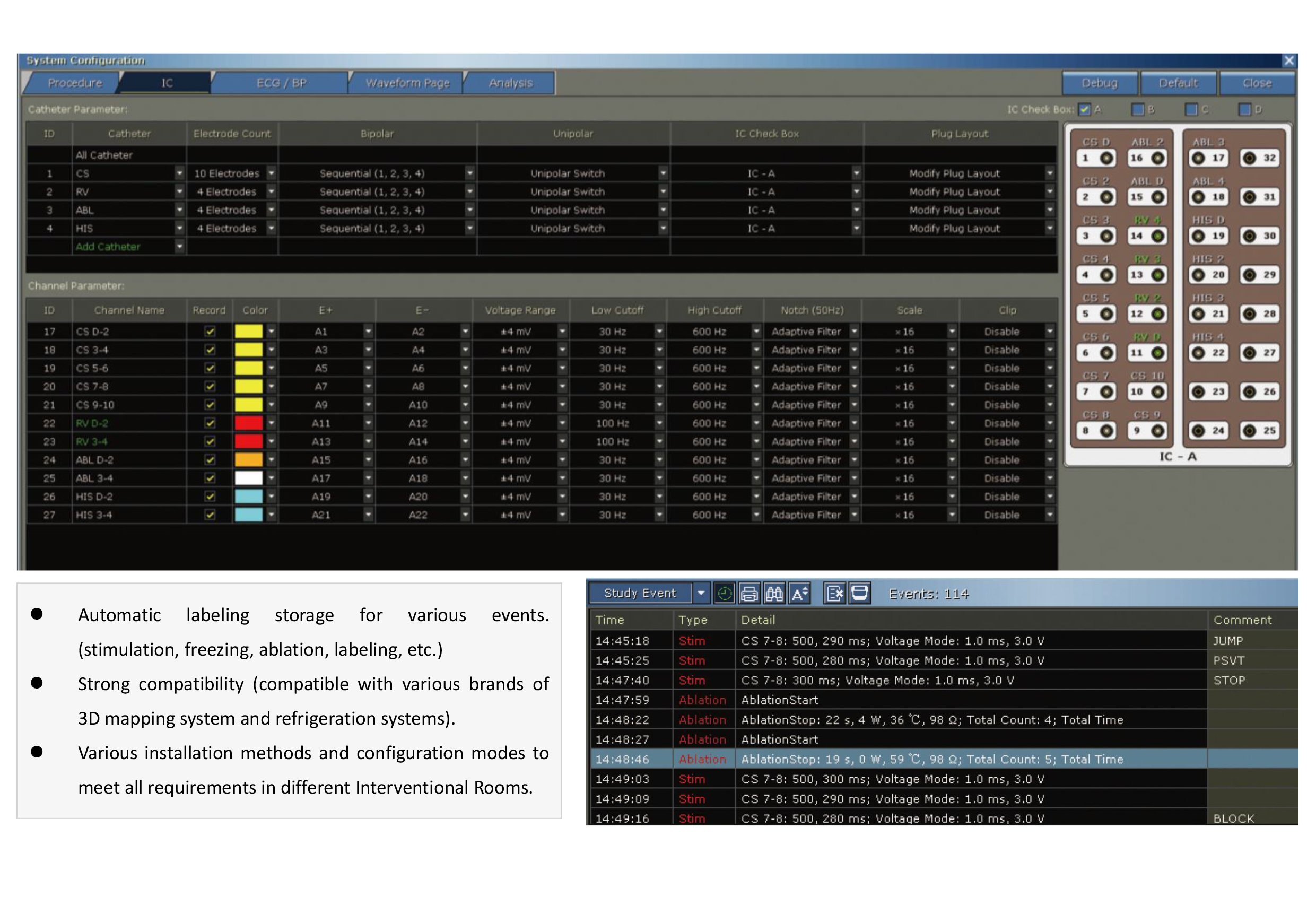1316x923 pixels.
Task: Click the Close button
Action: pyautogui.click(x=1257, y=83)
